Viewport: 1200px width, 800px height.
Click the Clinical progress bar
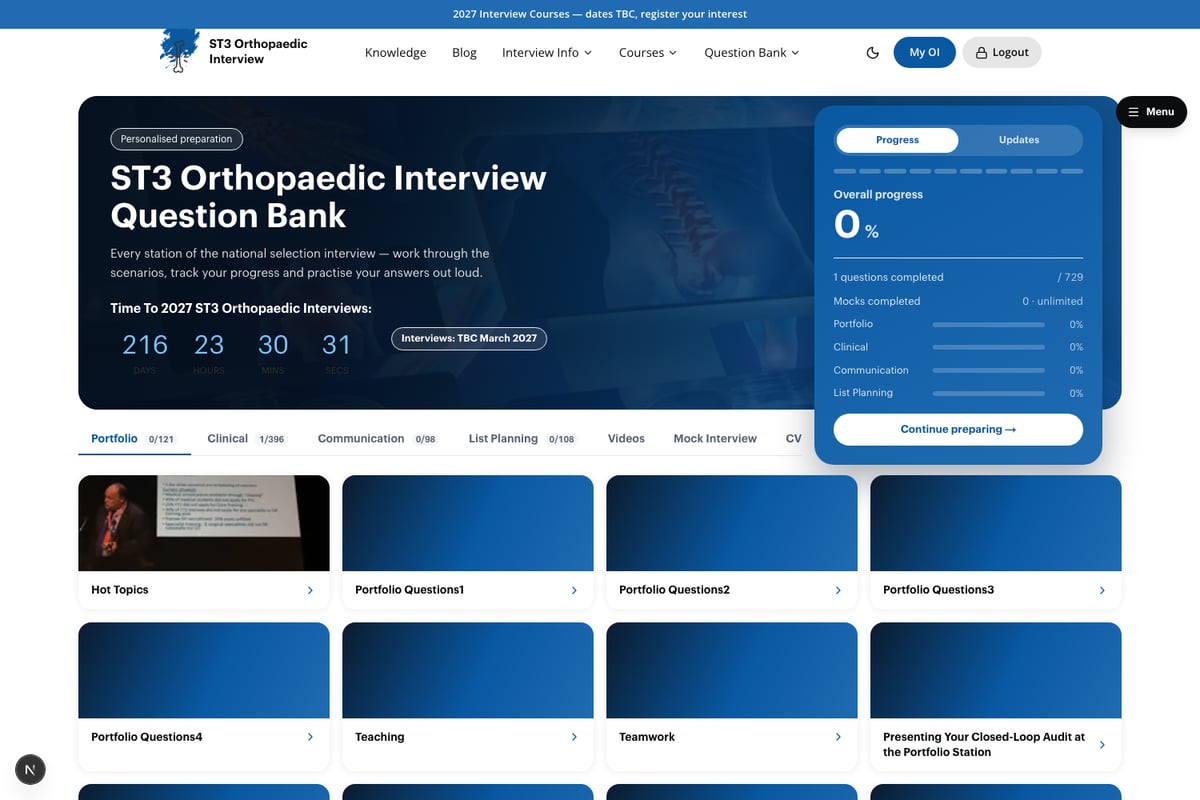click(989, 348)
